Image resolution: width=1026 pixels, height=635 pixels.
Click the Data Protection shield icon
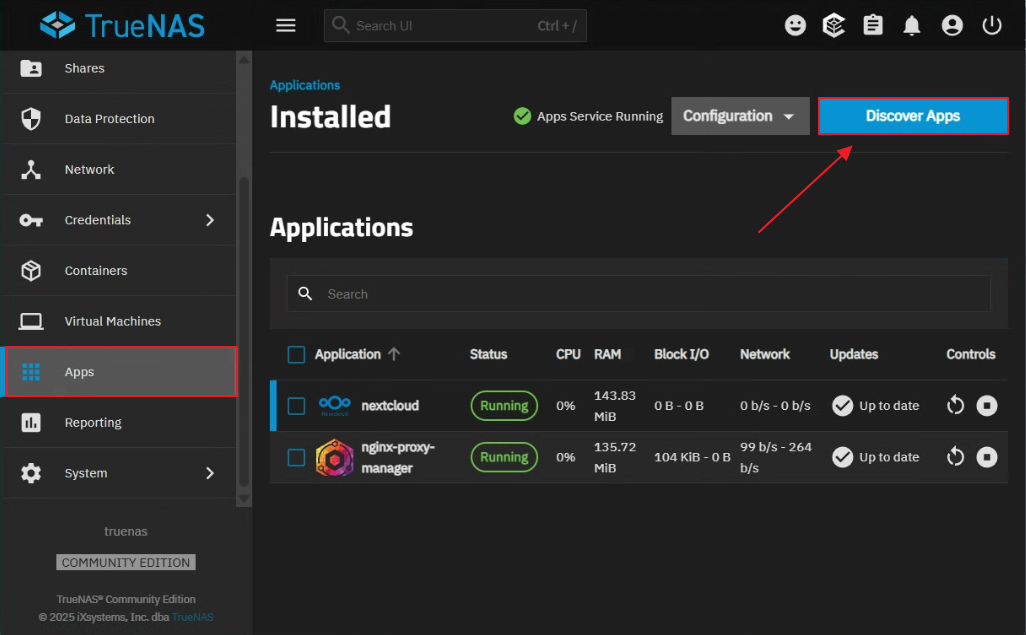coord(31,118)
